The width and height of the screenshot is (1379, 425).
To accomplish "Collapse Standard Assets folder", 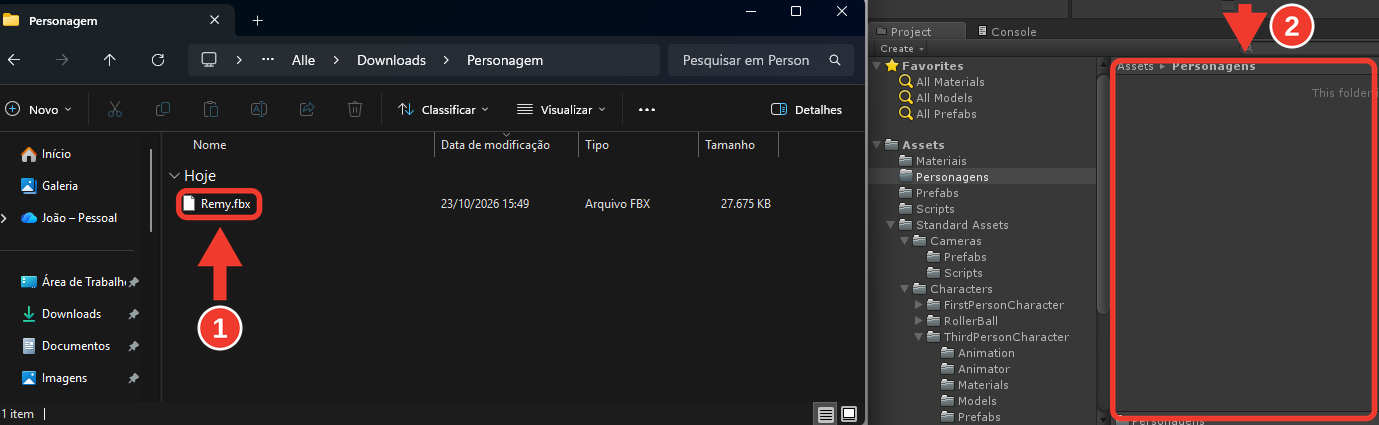I will (x=892, y=225).
